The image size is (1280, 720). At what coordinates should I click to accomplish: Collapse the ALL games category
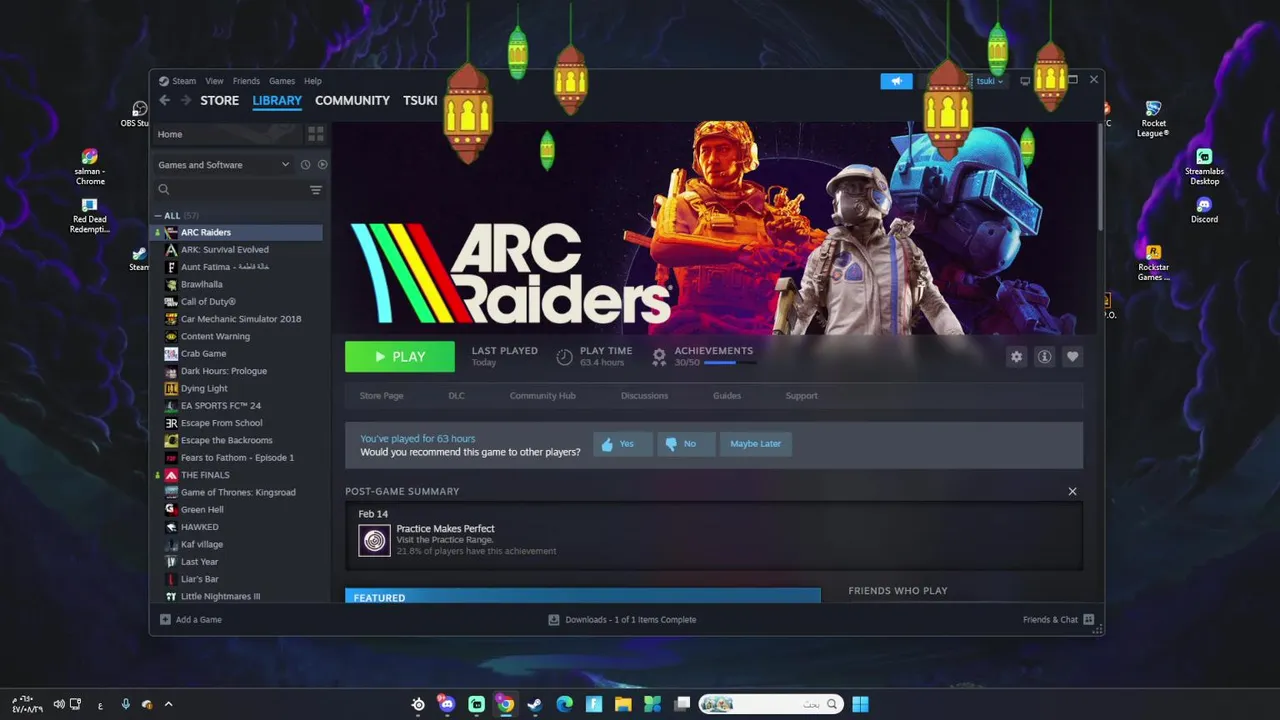(158, 216)
